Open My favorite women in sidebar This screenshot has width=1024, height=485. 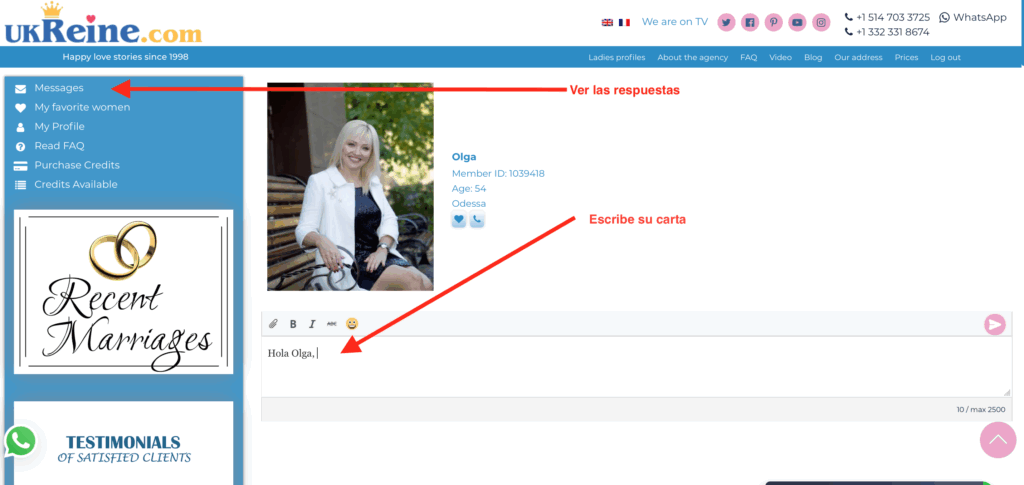coord(82,107)
